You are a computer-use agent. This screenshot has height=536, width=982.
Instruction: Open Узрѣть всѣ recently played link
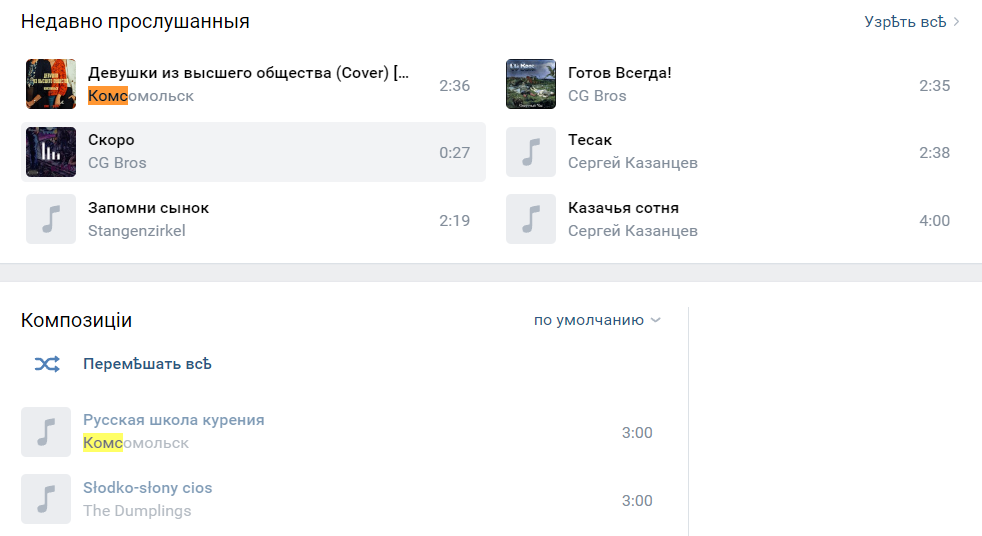coord(905,22)
